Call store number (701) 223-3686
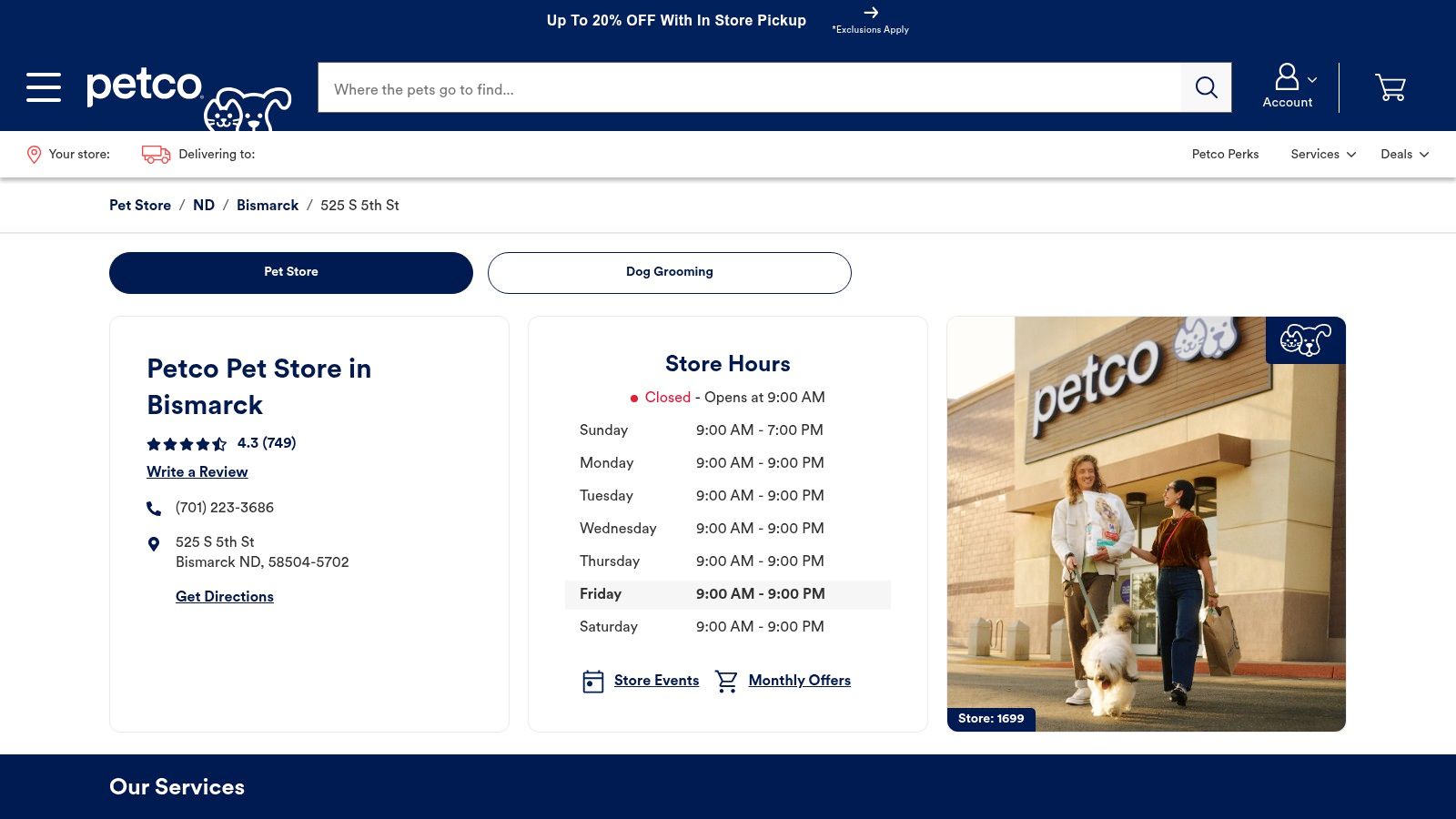The width and height of the screenshot is (1456, 819). 225,507
